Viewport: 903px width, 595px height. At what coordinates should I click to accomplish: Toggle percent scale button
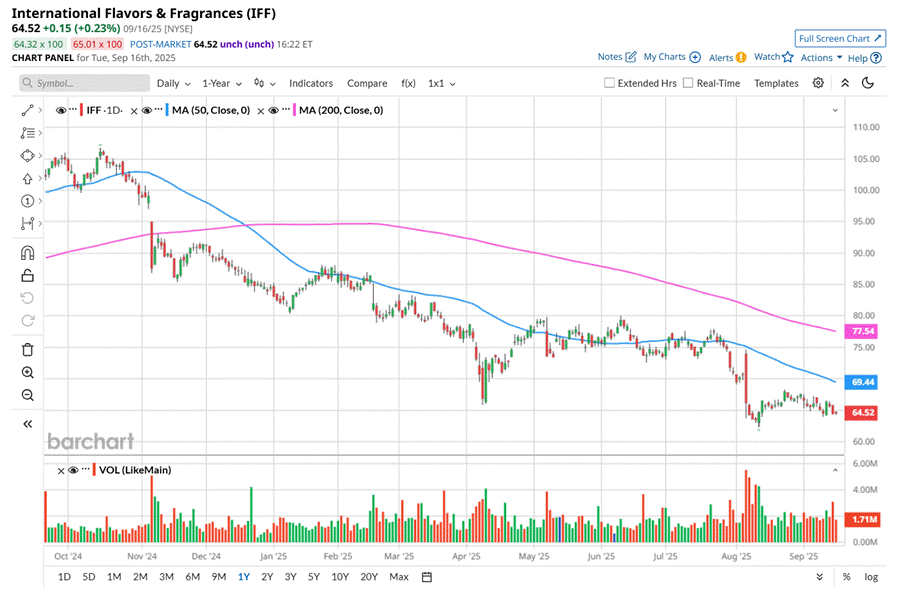(x=846, y=577)
